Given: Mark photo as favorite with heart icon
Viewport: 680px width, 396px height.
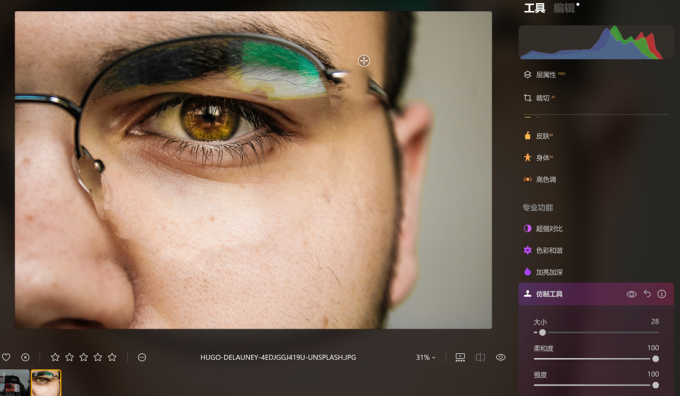Looking at the screenshot, I should coord(6,357).
